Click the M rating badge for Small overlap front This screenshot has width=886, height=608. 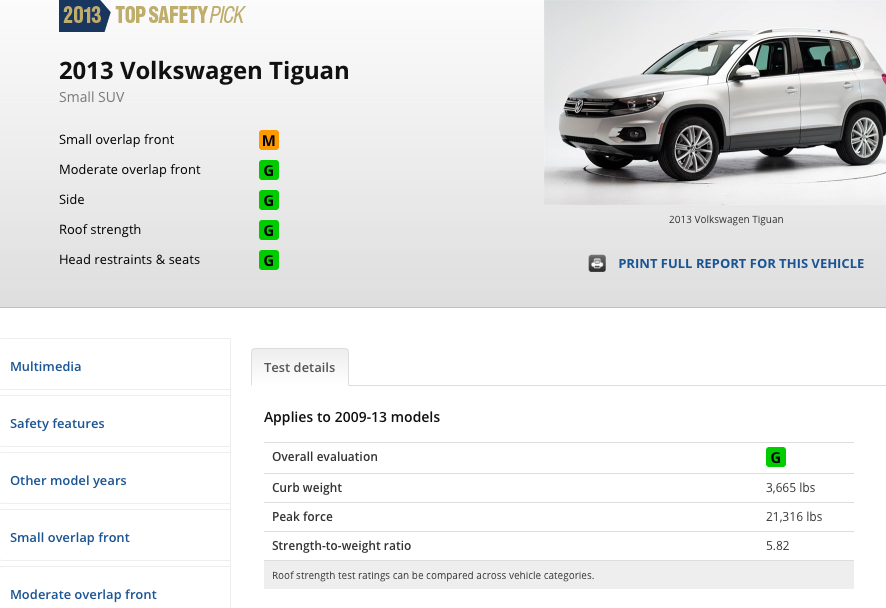pyautogui.click(x=269, y=140)
